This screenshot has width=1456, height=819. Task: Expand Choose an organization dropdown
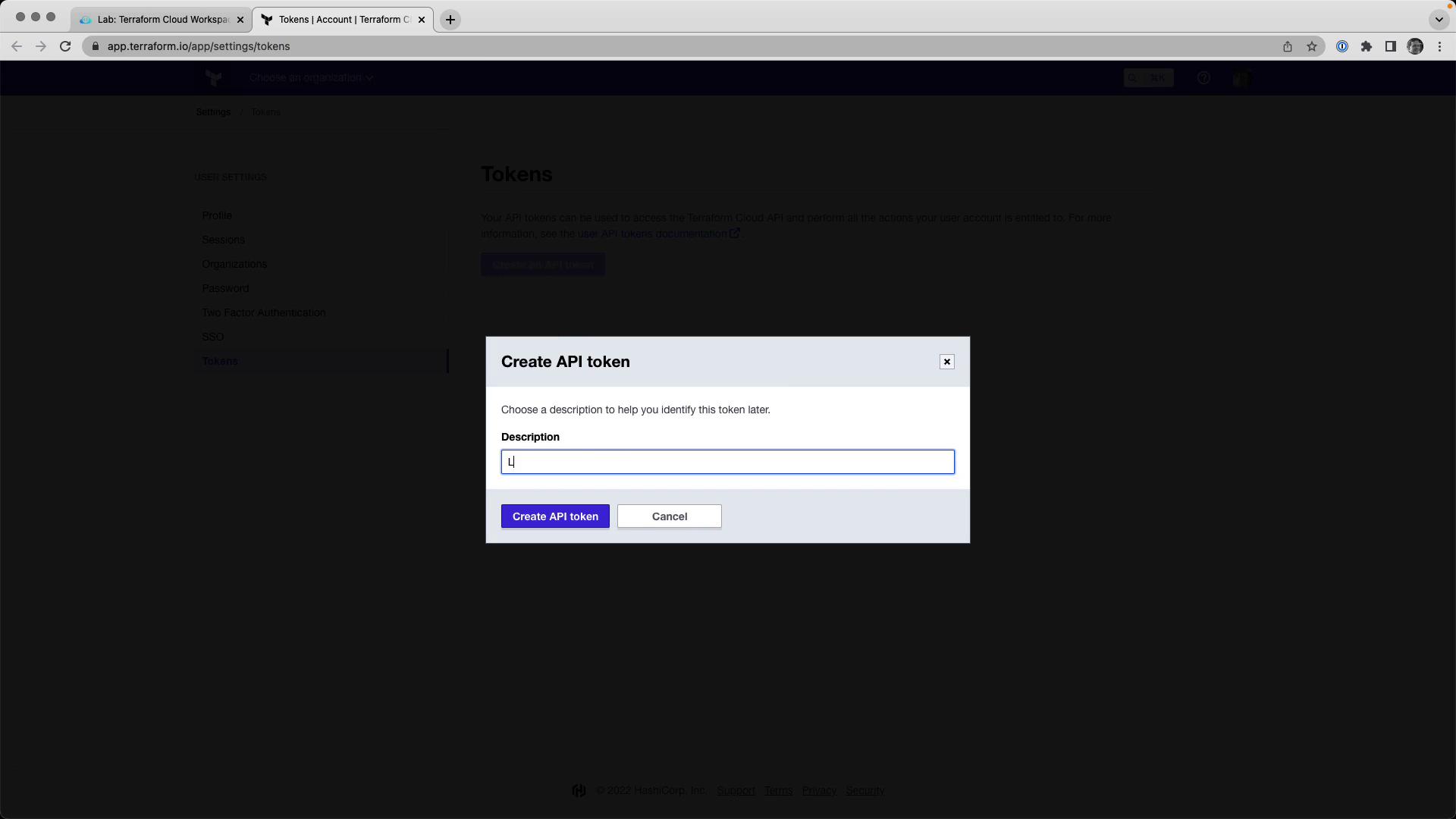311,77
